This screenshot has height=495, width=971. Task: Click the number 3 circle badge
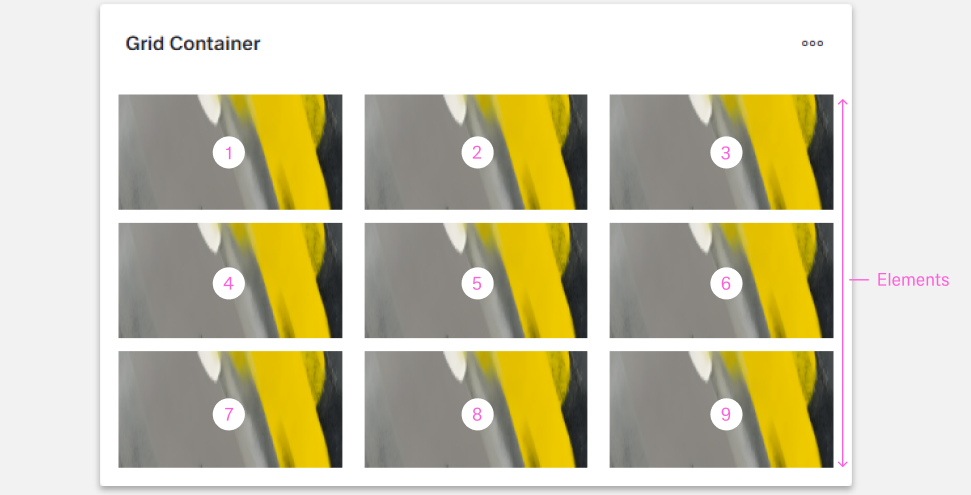726,152
